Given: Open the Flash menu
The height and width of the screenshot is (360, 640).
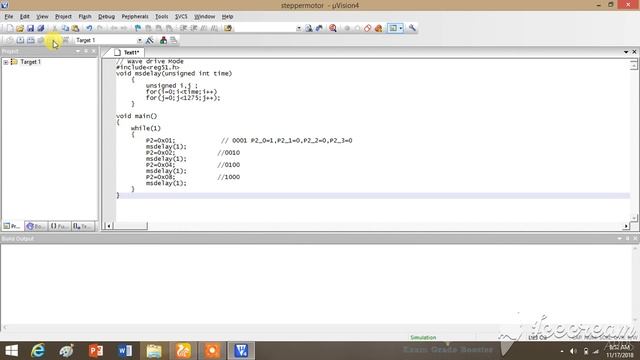Looking at the screenshot, I should pos(85,17).
